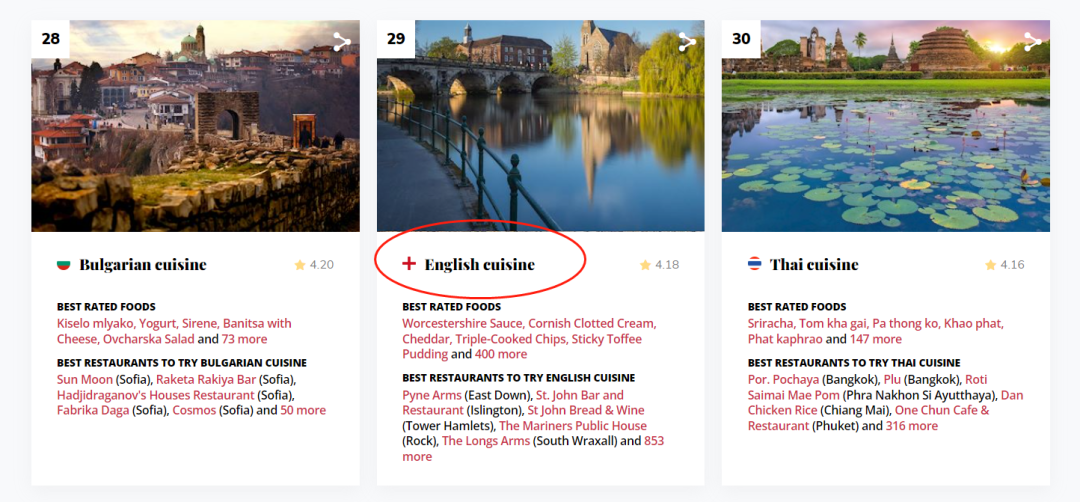Click the Thai flag icon
Screen dimensions: 1080x502
(x=755, y=264)
